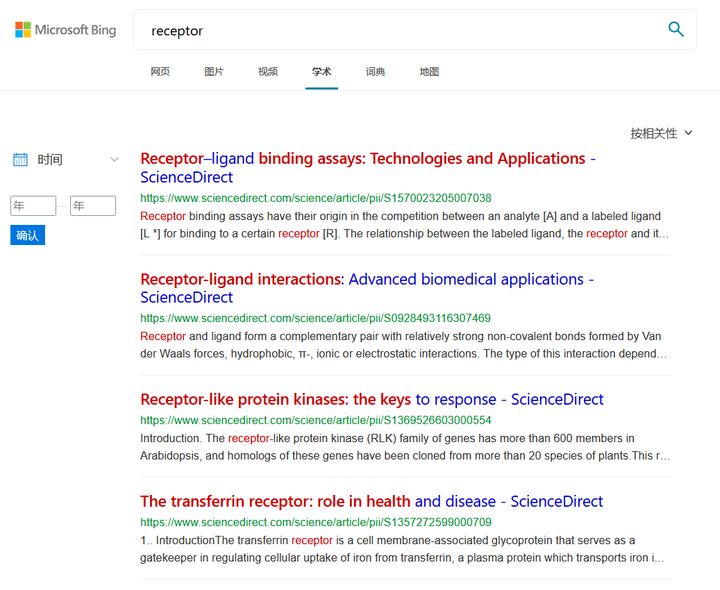Collapse the 时间 filter chevron
Viewport: 720px width, 590px height.
point(114,160)
